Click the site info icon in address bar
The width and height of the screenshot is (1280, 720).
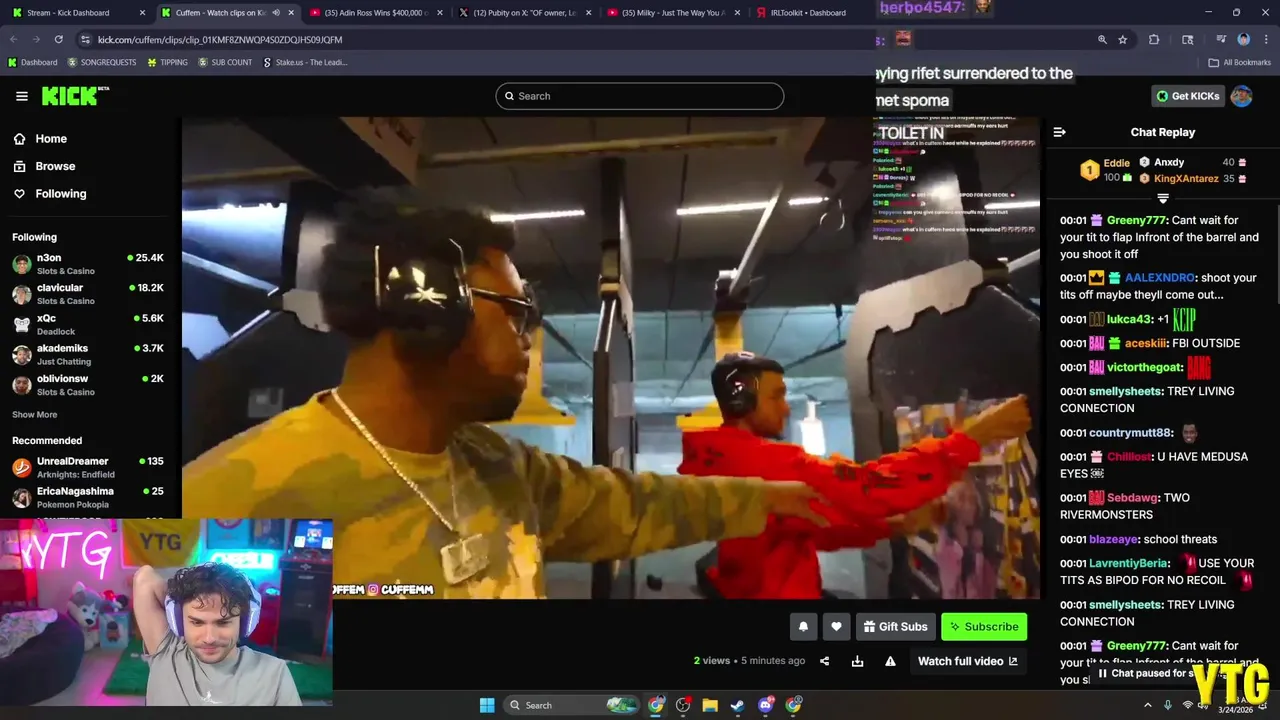click(x=86, y=39)
